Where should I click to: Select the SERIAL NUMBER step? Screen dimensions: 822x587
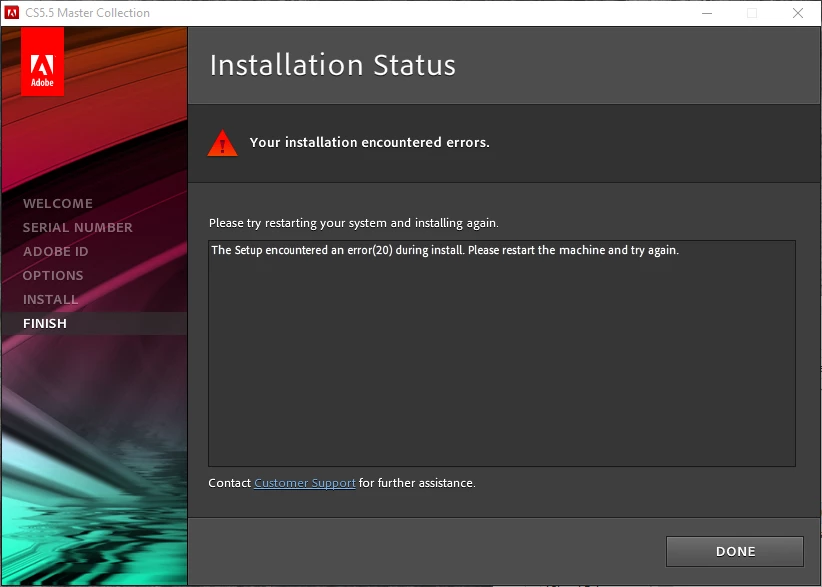click(78, 227)
